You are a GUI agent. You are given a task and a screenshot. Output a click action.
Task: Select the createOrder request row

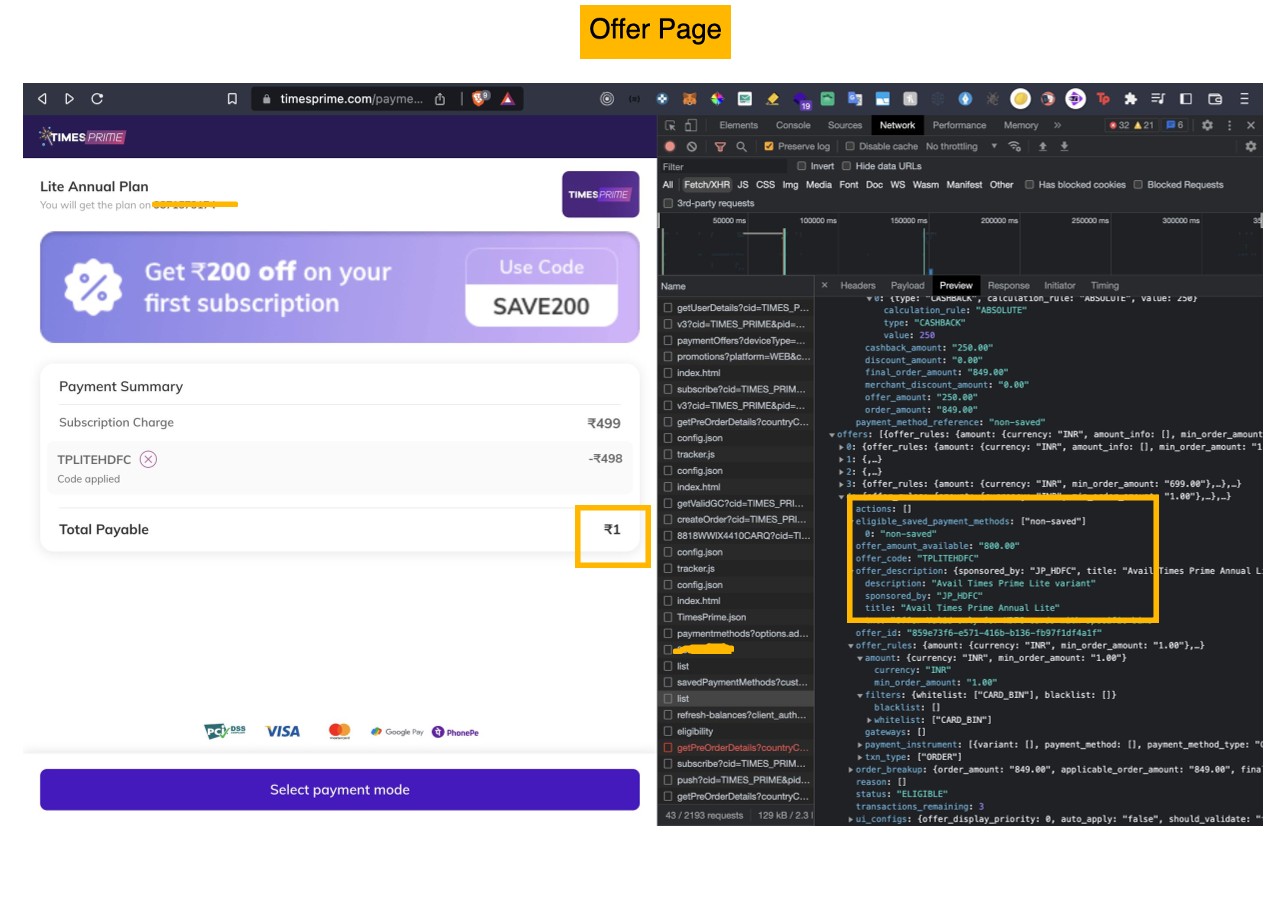[x=736, y=519]
